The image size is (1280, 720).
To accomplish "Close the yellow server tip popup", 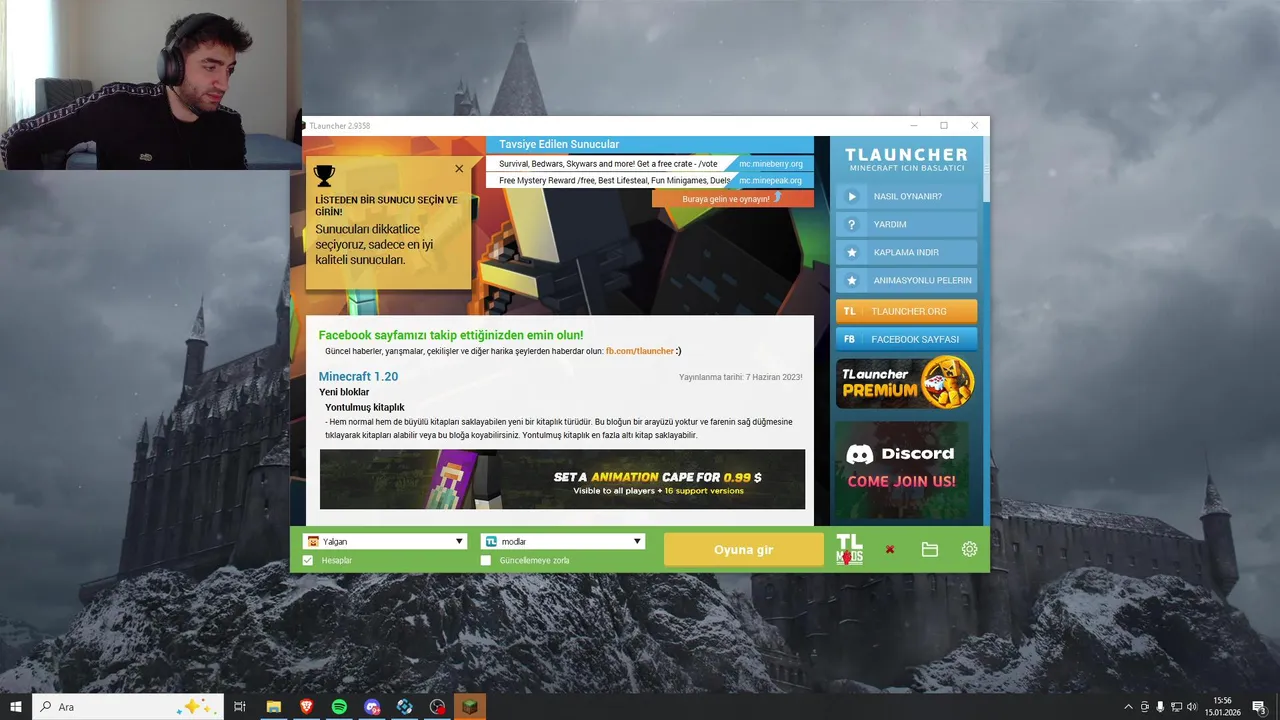I will click(x=459, y=169).
